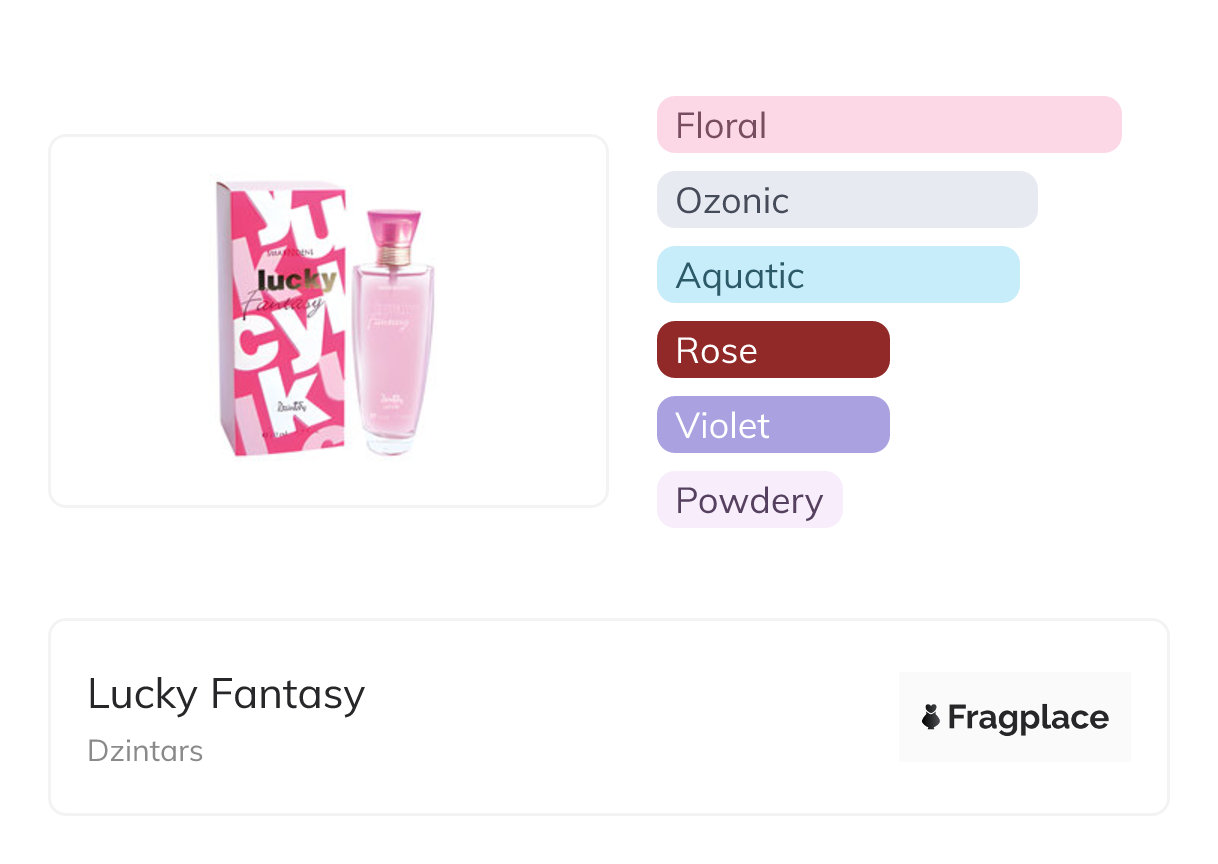Click the Dzintars logo on the box
This screenshot has width=1218, height=864.
pos(292,410)
